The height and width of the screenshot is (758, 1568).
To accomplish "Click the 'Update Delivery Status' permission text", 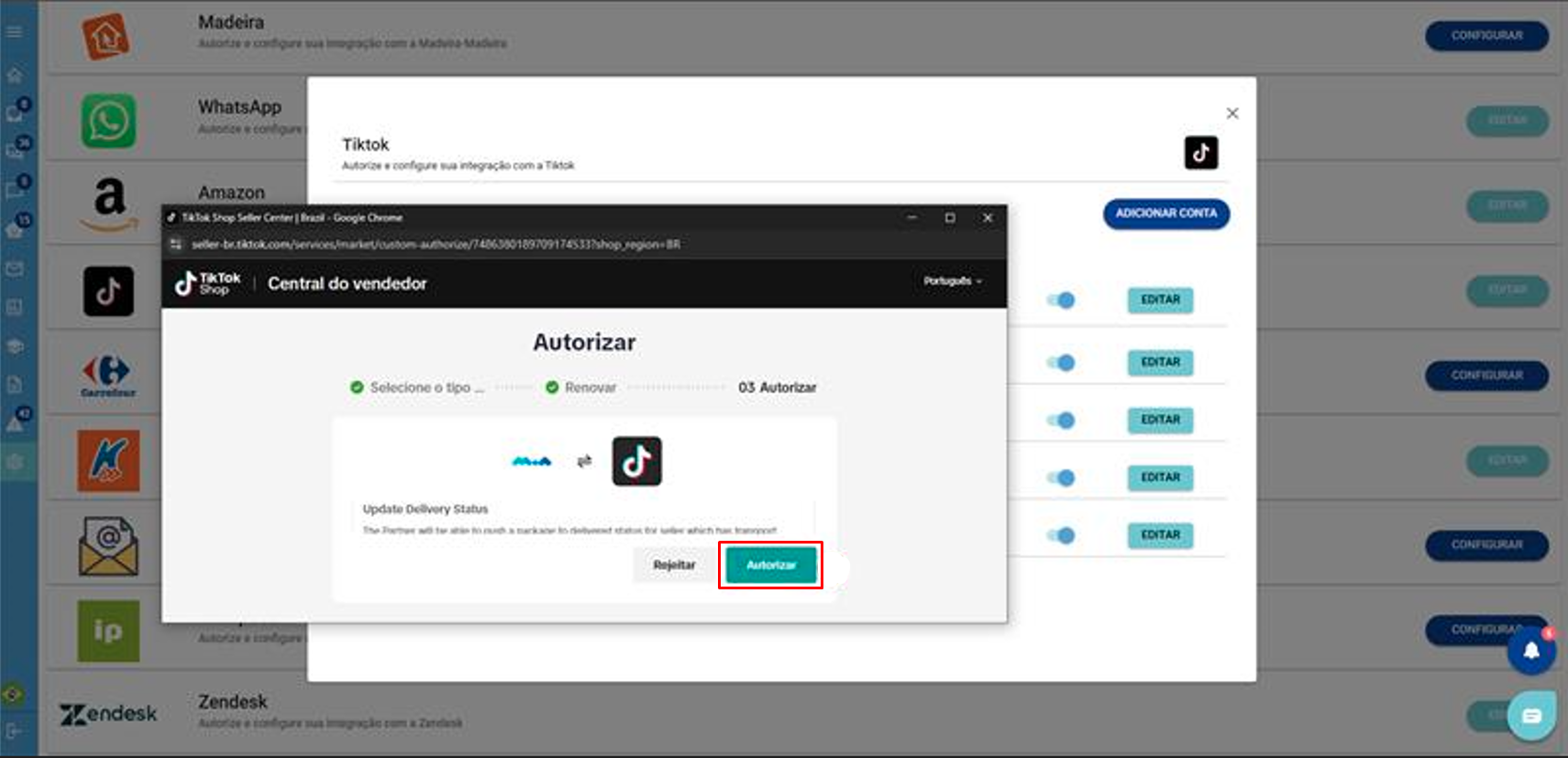I will [x=425, y=509].
